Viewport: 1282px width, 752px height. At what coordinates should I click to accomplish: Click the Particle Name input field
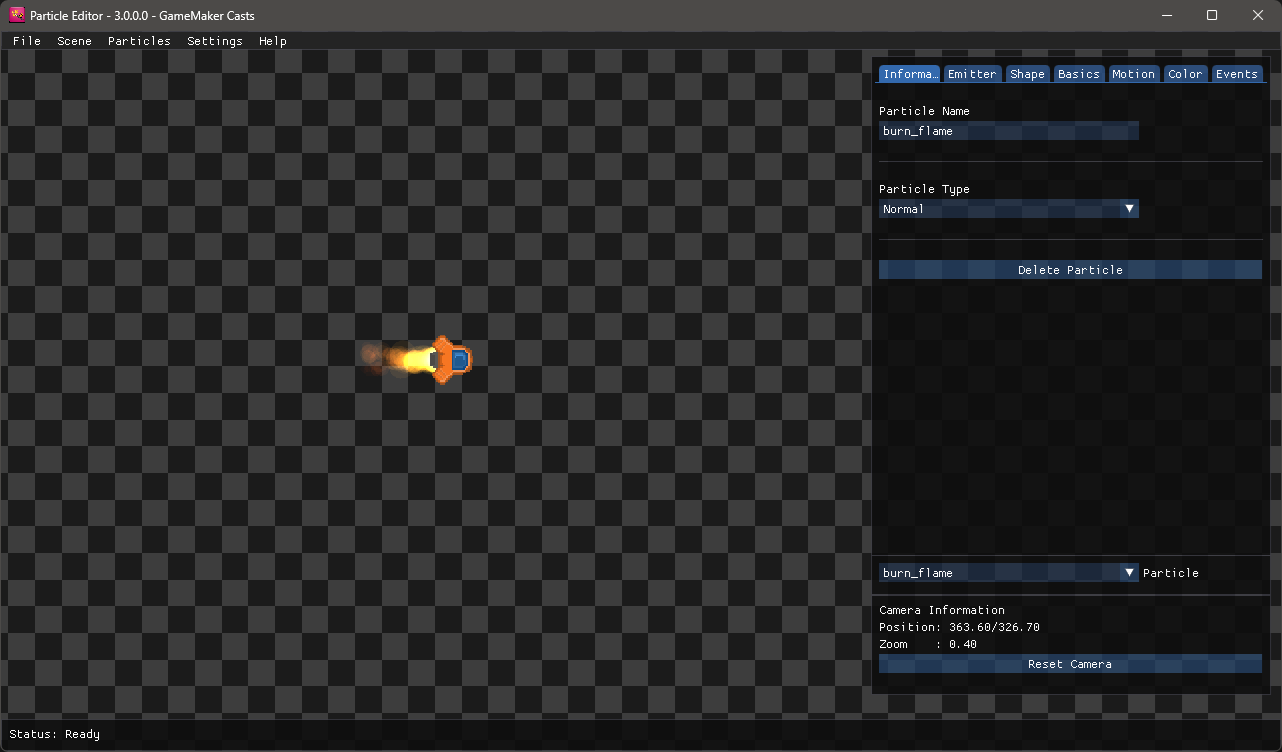click(x=1009, y=131)
